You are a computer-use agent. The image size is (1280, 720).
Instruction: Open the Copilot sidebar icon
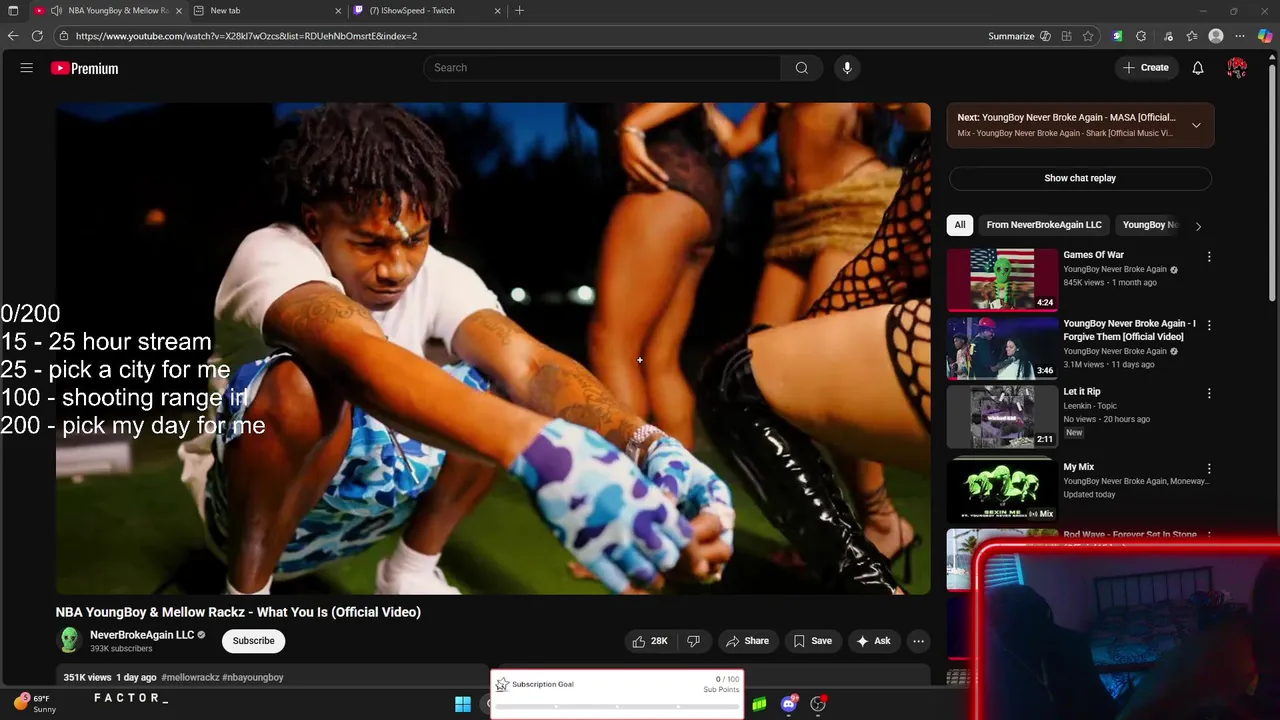(x=1265, y=36)
